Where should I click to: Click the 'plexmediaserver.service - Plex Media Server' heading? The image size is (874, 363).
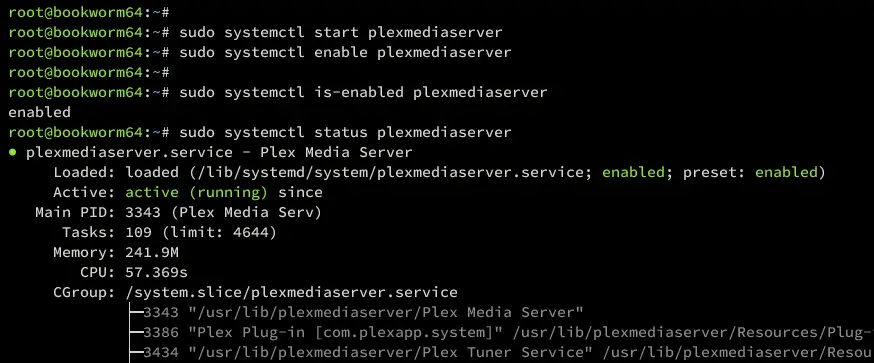coord(219,153)
